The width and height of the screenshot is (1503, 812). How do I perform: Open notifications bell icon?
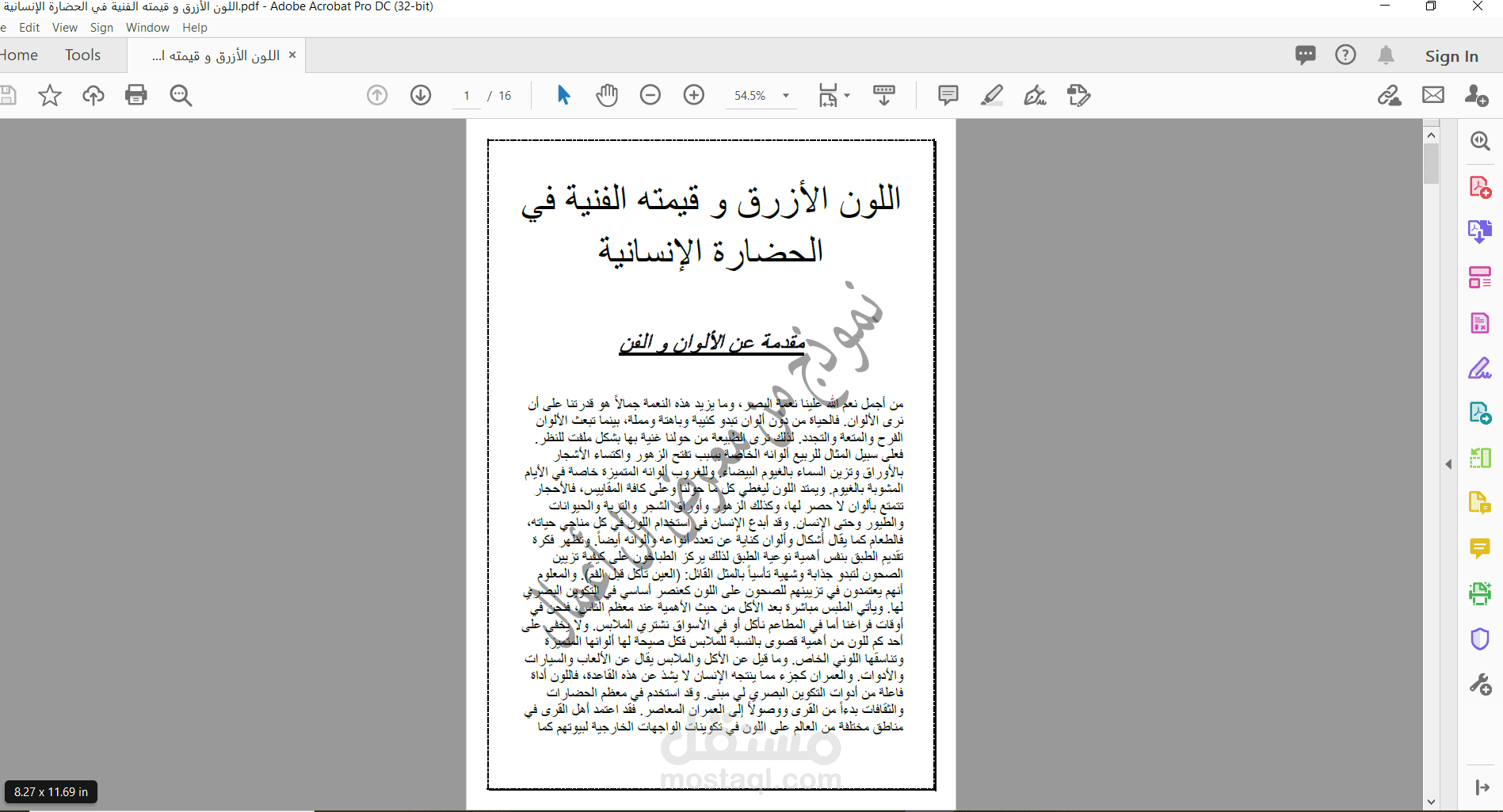click(1386, 55)
